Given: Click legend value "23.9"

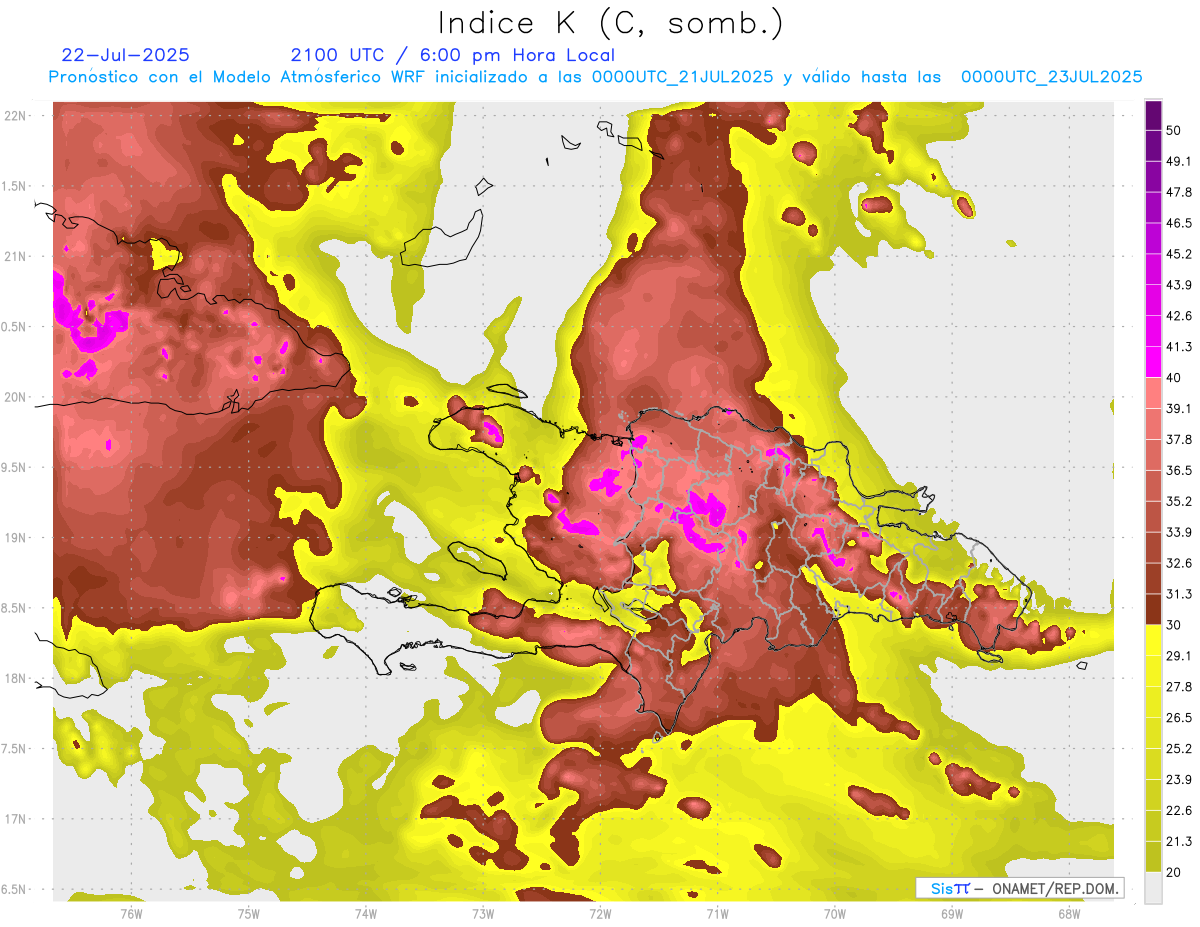Looking at the screenshot, I should [x=1178, y=780].
